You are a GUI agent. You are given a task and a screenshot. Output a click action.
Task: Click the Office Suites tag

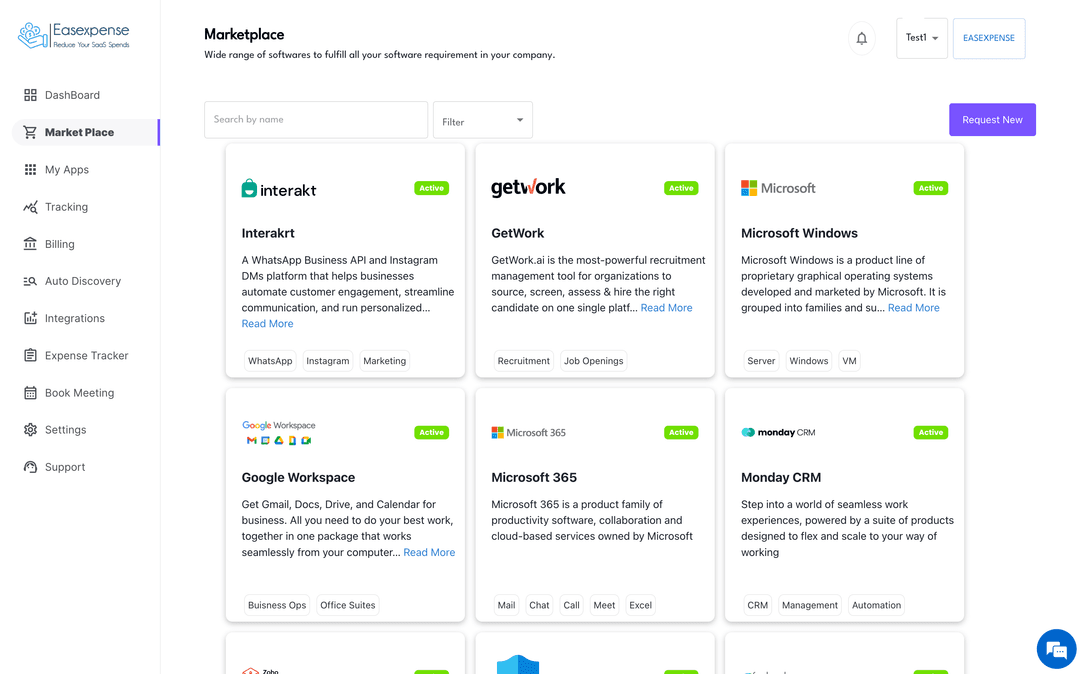[x=348, y=605]
